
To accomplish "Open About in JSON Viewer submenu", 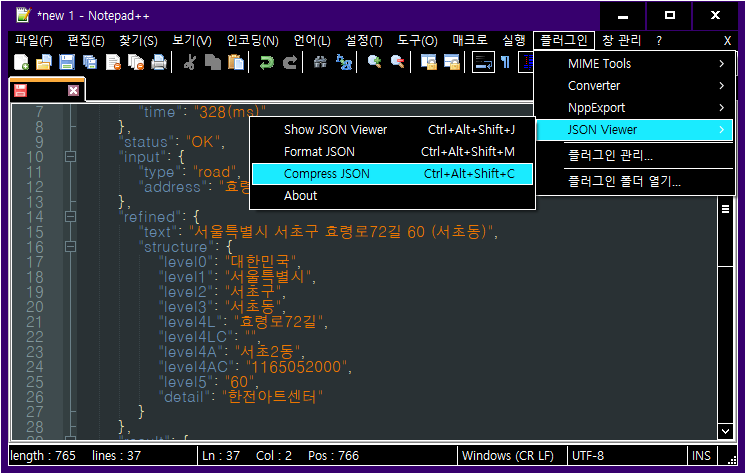I will tap(392, 196).
